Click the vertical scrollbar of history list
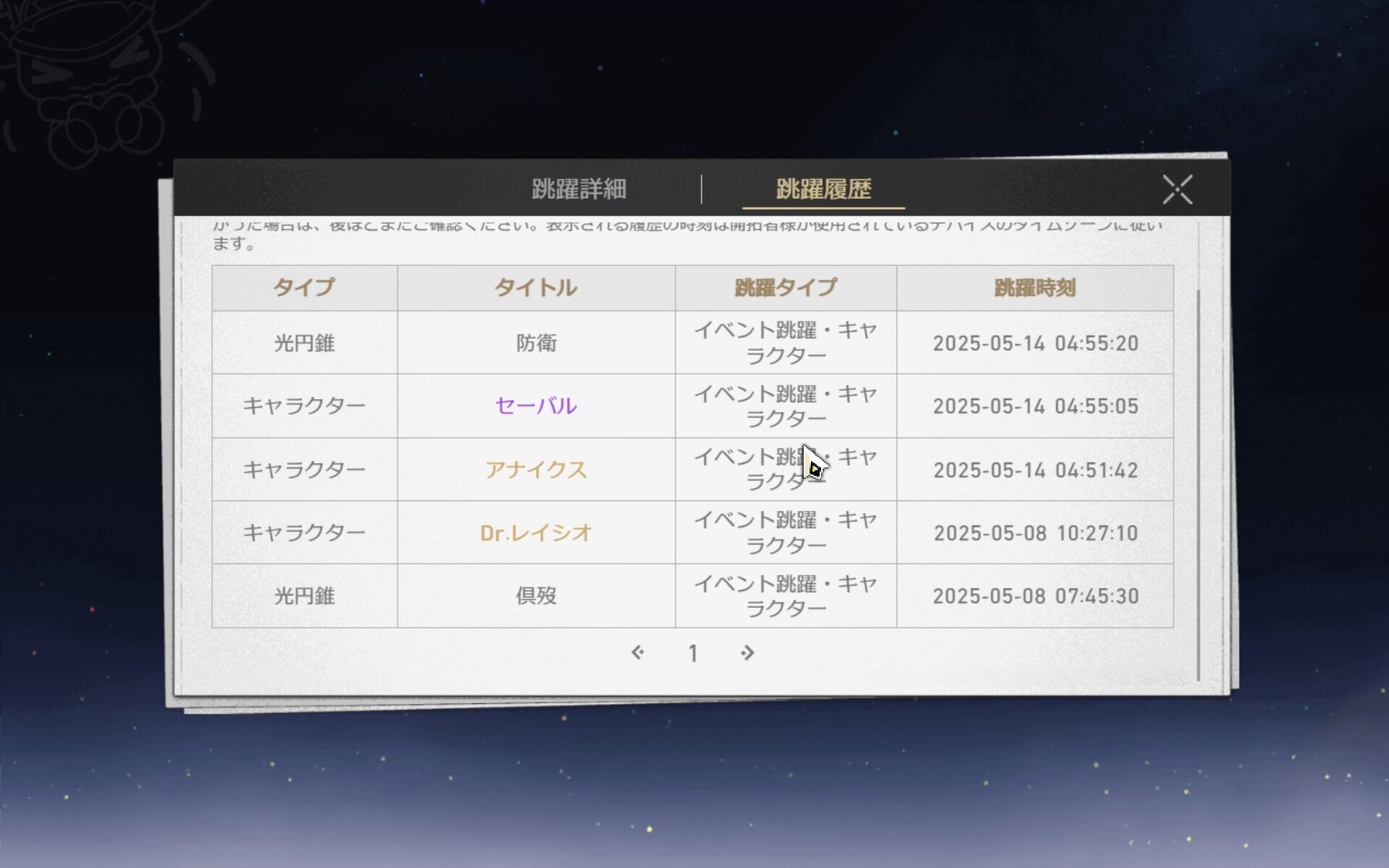 1198,485
